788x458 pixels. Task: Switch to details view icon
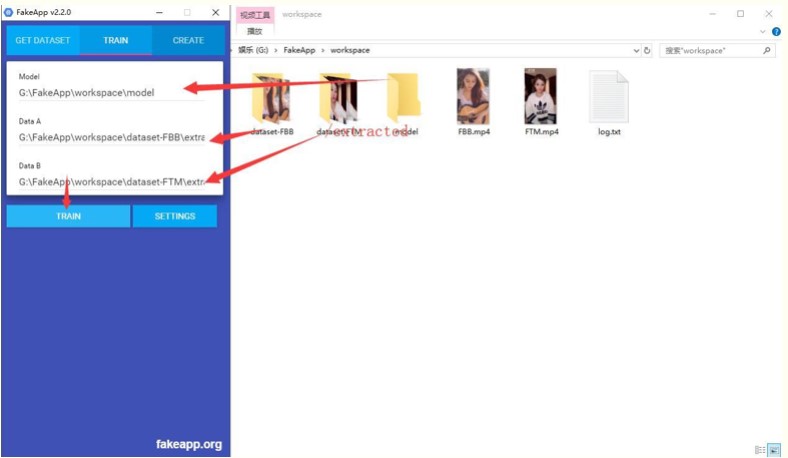pyautogui.click(x=760, y=450)
